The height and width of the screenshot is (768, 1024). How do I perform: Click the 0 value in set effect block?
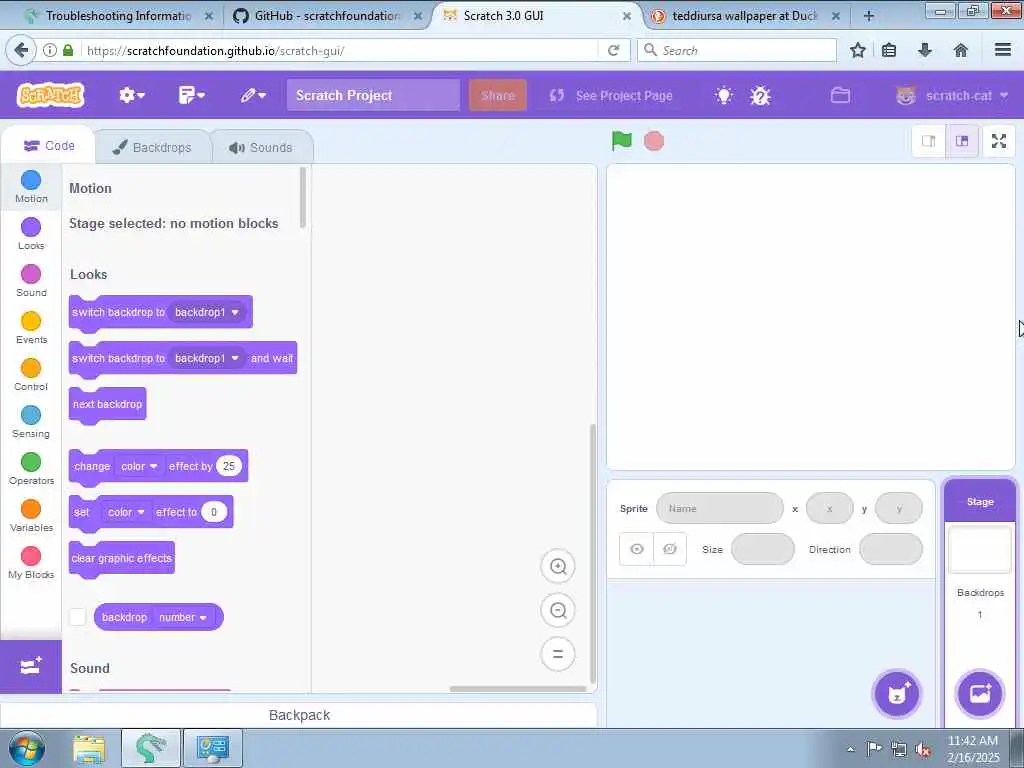(214, 512)
